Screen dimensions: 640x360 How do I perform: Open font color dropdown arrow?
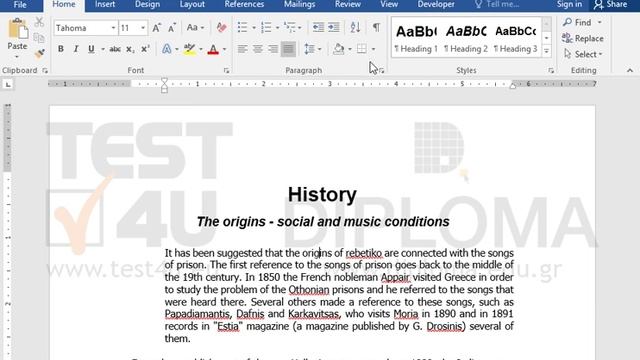224,49
